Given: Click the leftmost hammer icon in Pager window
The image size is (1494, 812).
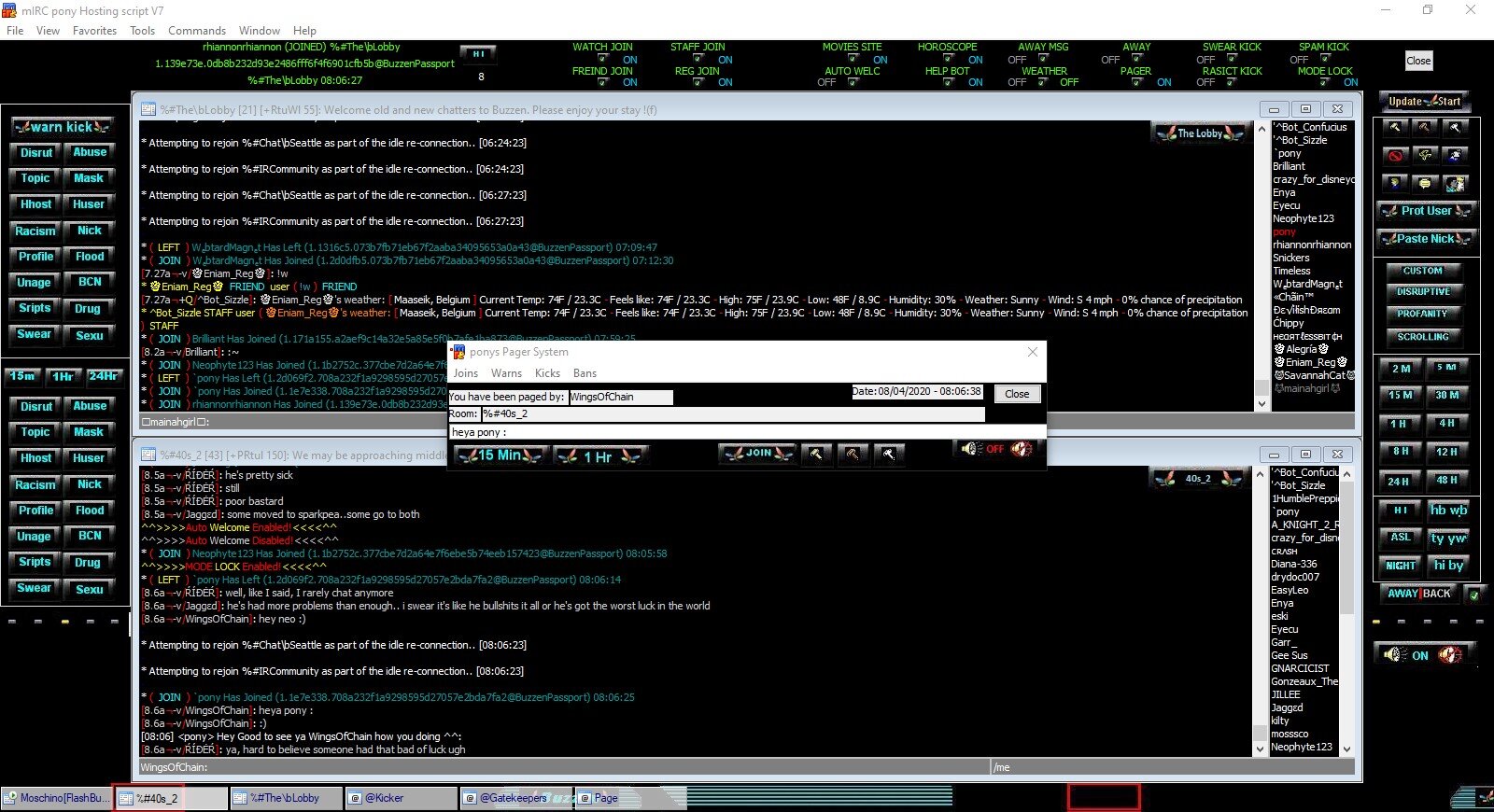Looking at the screenshot, I should click(x=816, y=454).
